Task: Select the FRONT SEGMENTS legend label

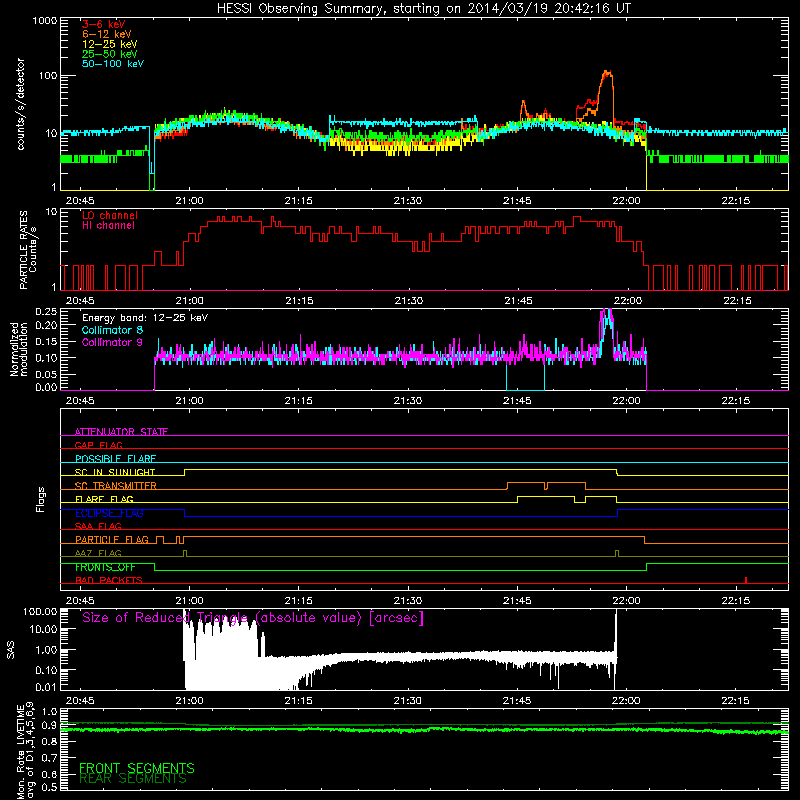Action: 137,768
